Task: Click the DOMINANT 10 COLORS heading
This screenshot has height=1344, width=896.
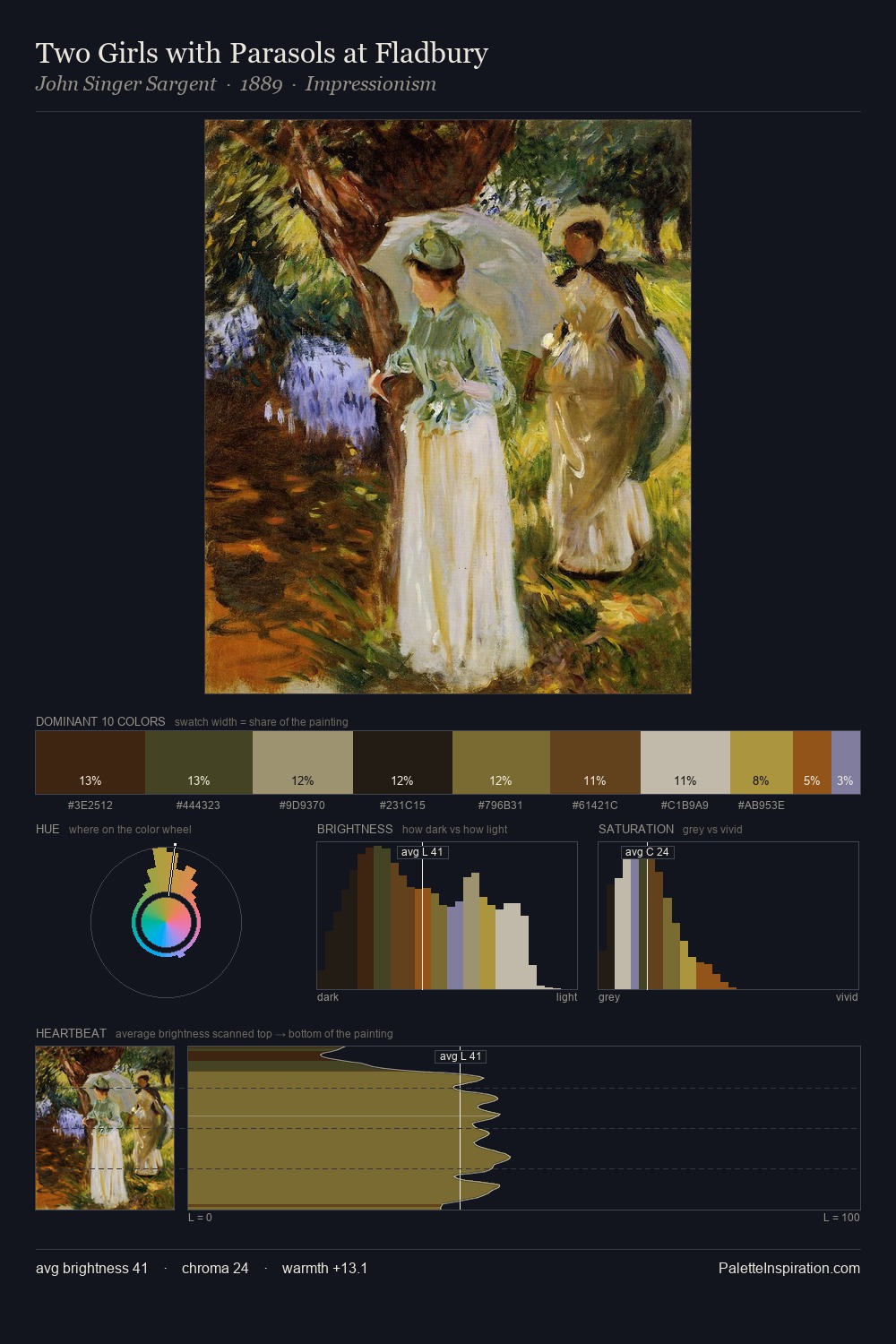Action: (x=100, y=721)
